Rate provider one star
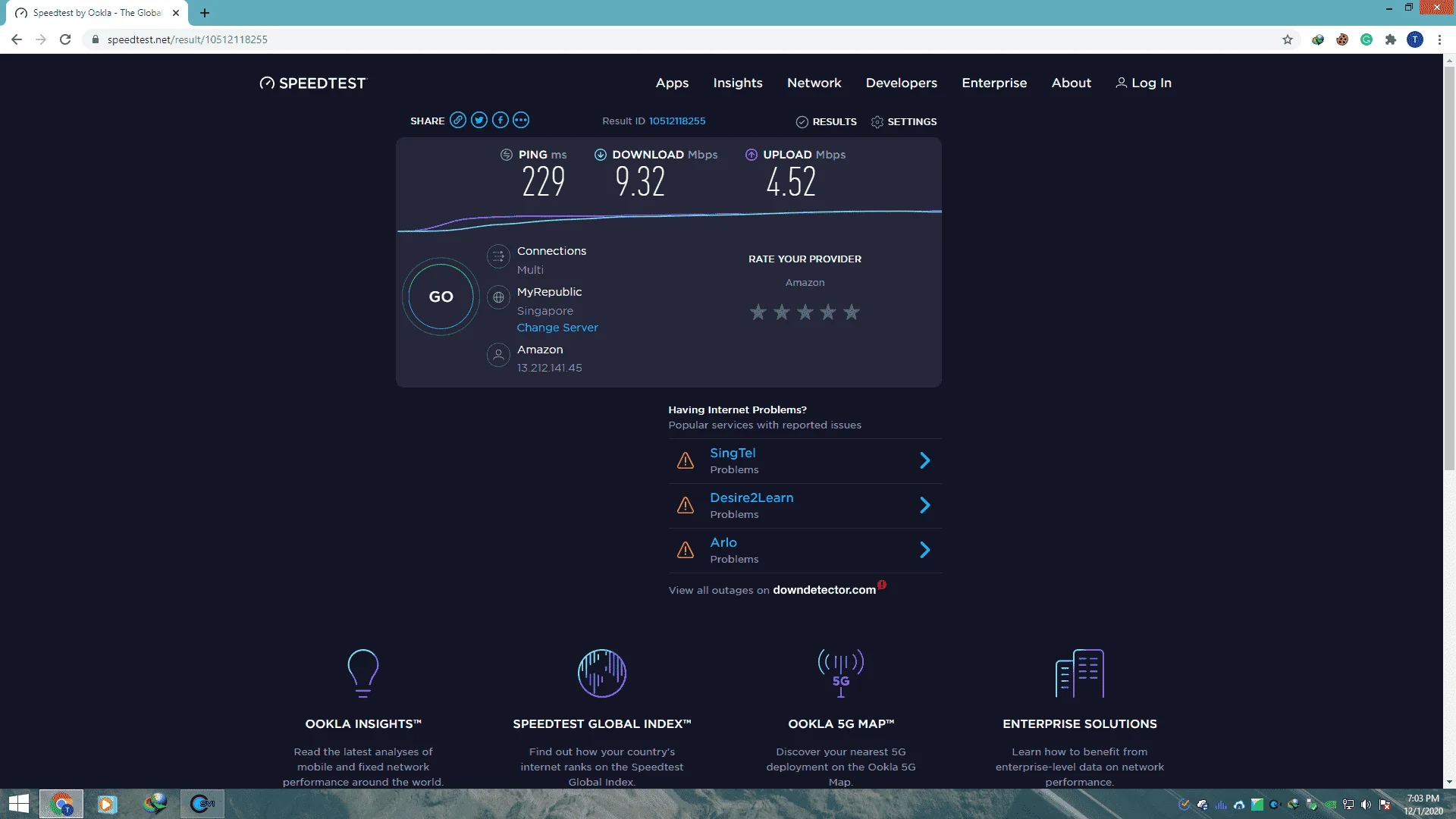1456x819 pixels. (x=758, y=312)
